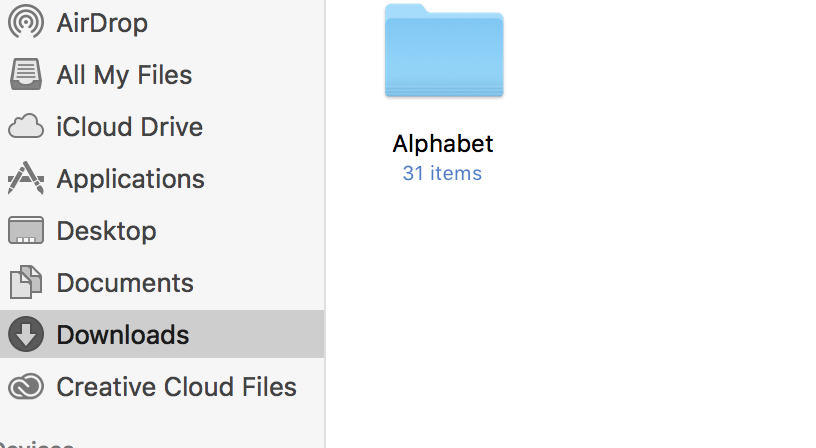The image size is (816, 448).
Task: Open the Documents sidebar label
Action: click(125, 283)
